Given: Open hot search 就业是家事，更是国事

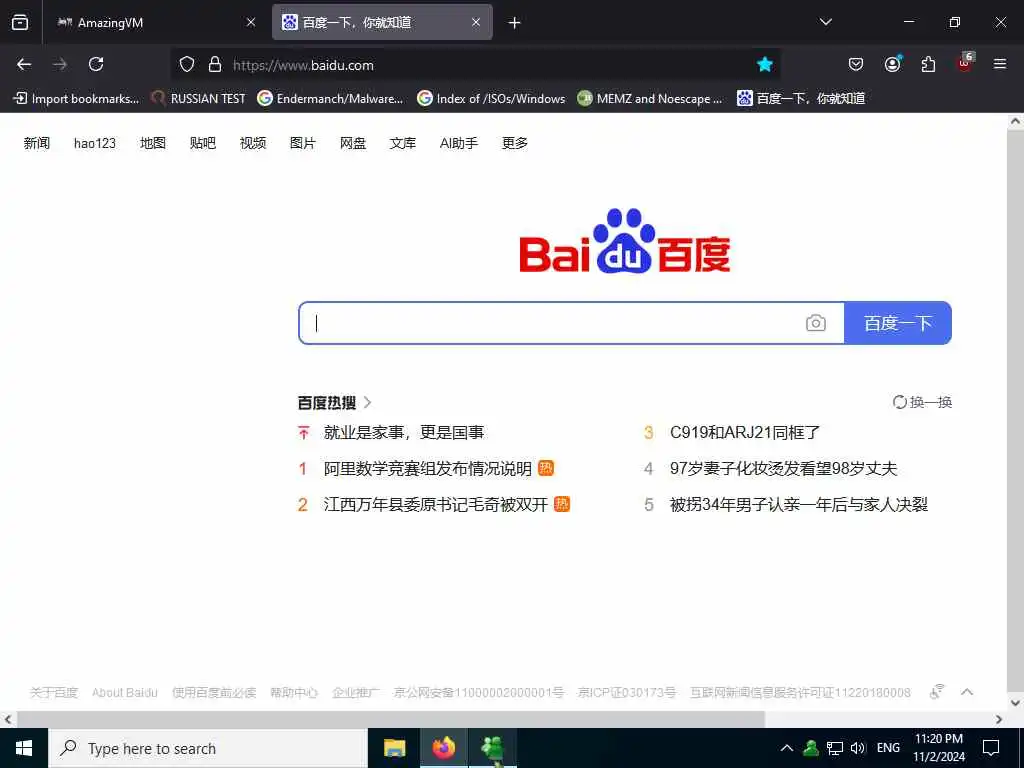Looking at the screenshot, I should click(404, 432).
